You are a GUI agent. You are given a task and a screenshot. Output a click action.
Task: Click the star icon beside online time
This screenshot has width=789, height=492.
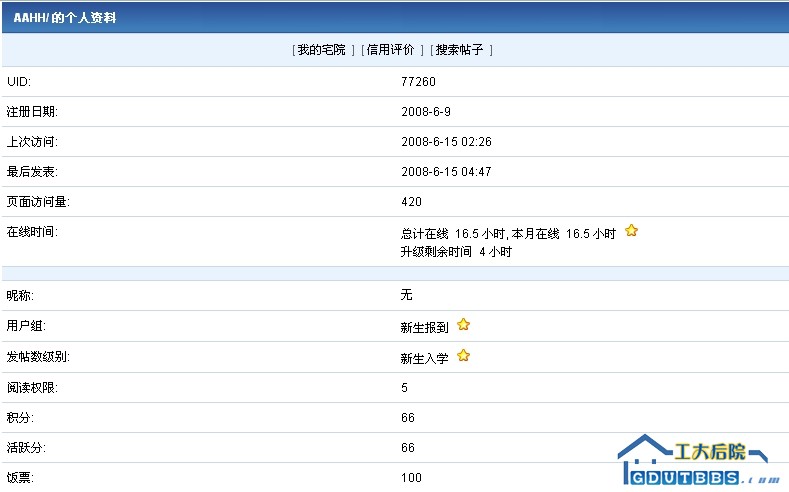click(x=631, y=231)
